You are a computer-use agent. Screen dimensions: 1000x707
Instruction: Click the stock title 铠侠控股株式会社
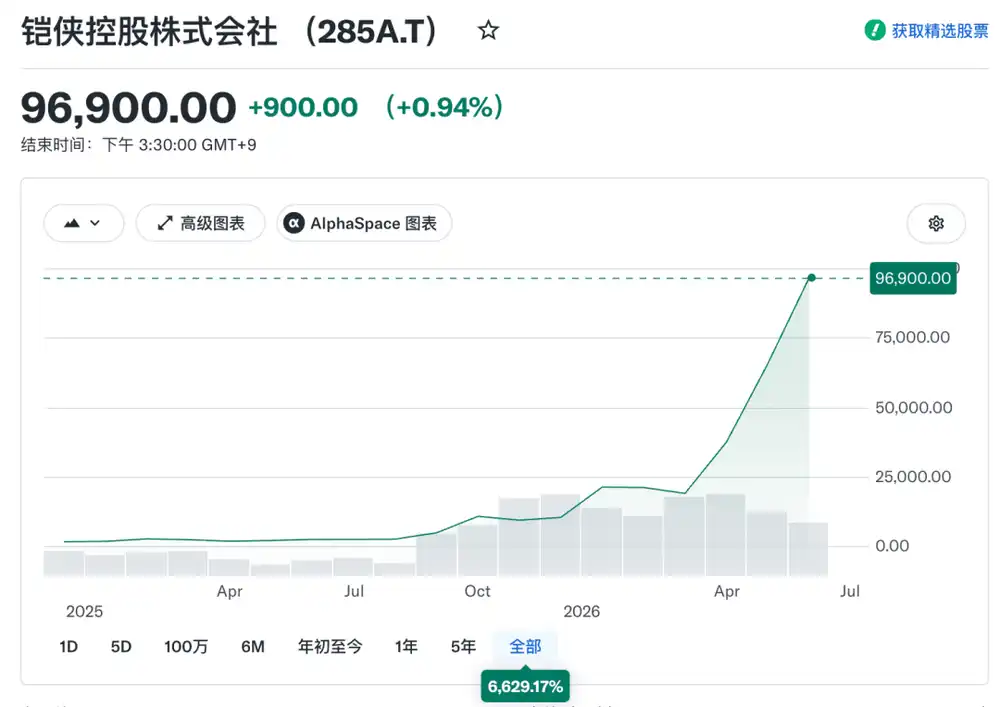click(149, 31)
